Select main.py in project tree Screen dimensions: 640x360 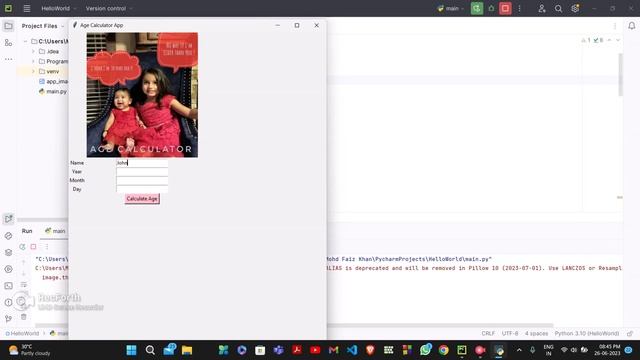tap(53, 91)
